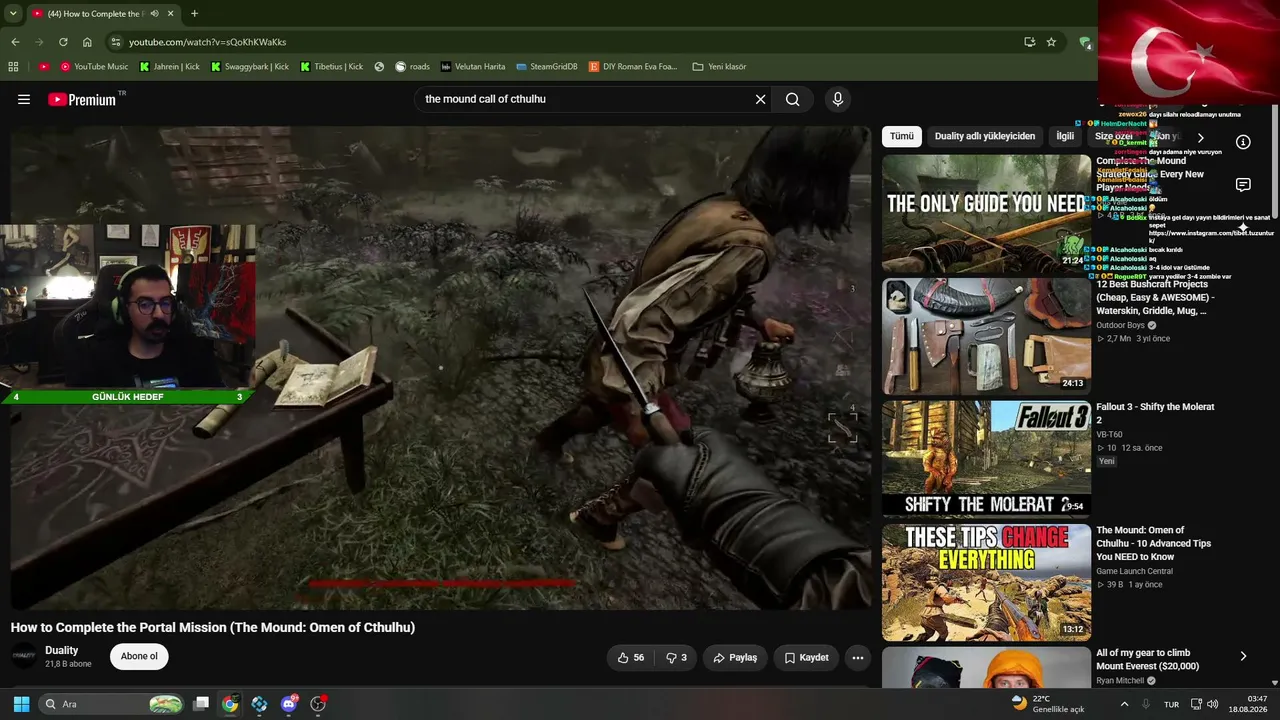Open the browser home page button
Screen dimensions: 1280x720
click(x=87, y=42)
